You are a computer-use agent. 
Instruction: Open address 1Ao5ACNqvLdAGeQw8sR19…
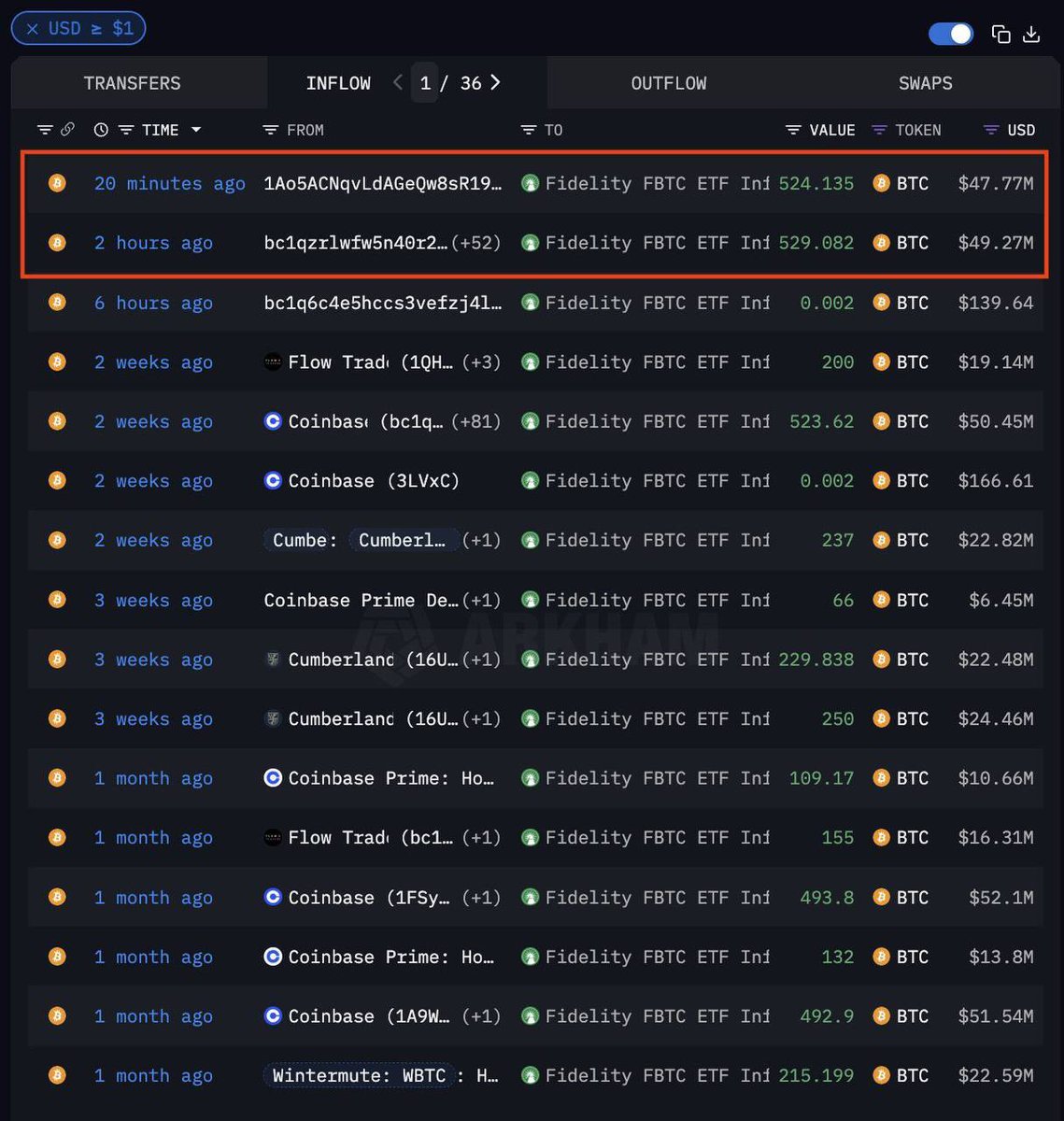pos(383,183)
